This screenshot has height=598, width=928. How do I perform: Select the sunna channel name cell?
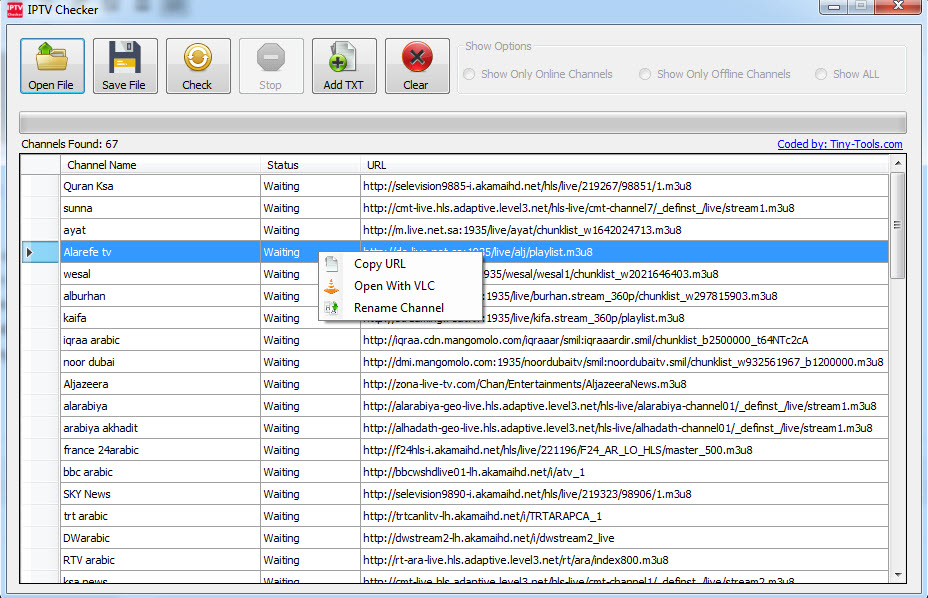[x=160, y=208]
